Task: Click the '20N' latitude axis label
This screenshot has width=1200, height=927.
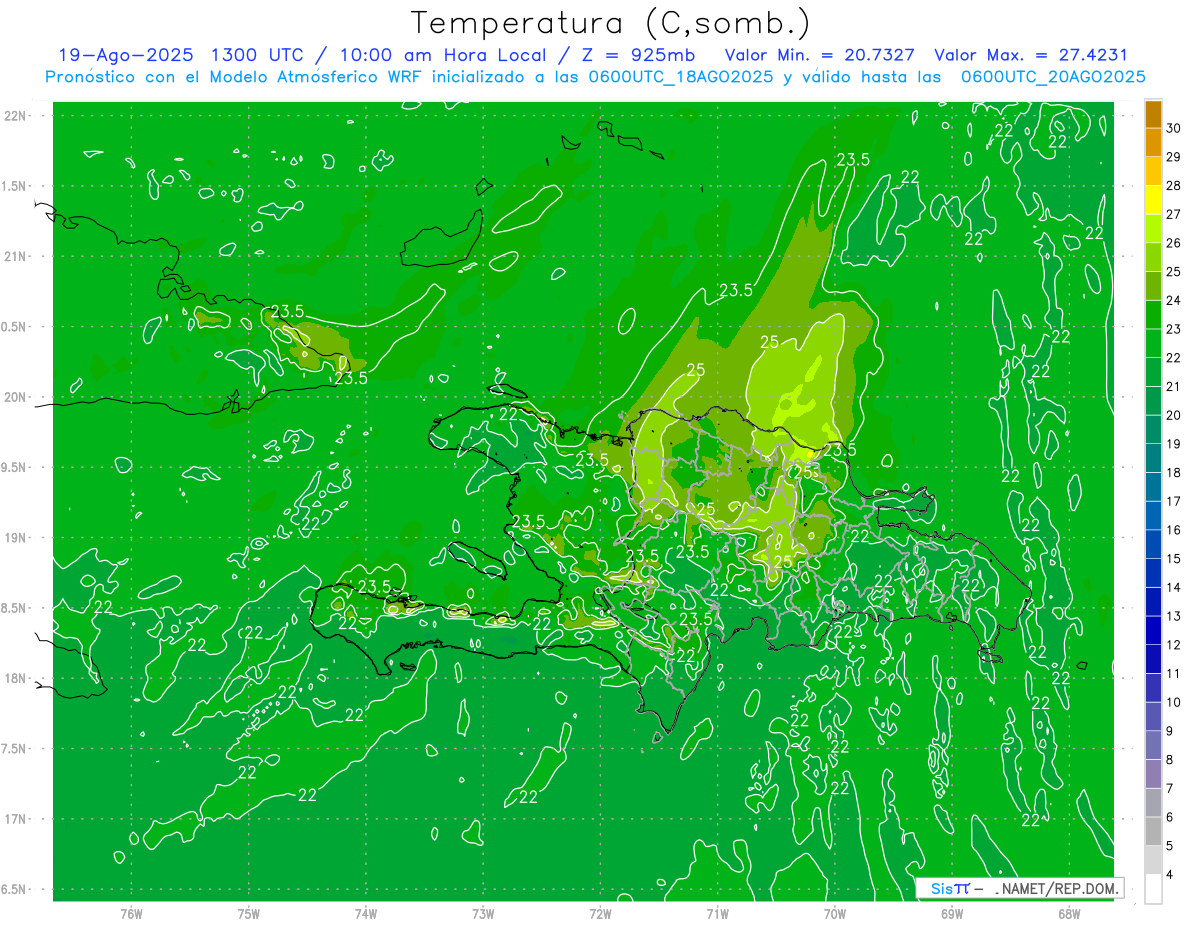Action: pos(16,397)
